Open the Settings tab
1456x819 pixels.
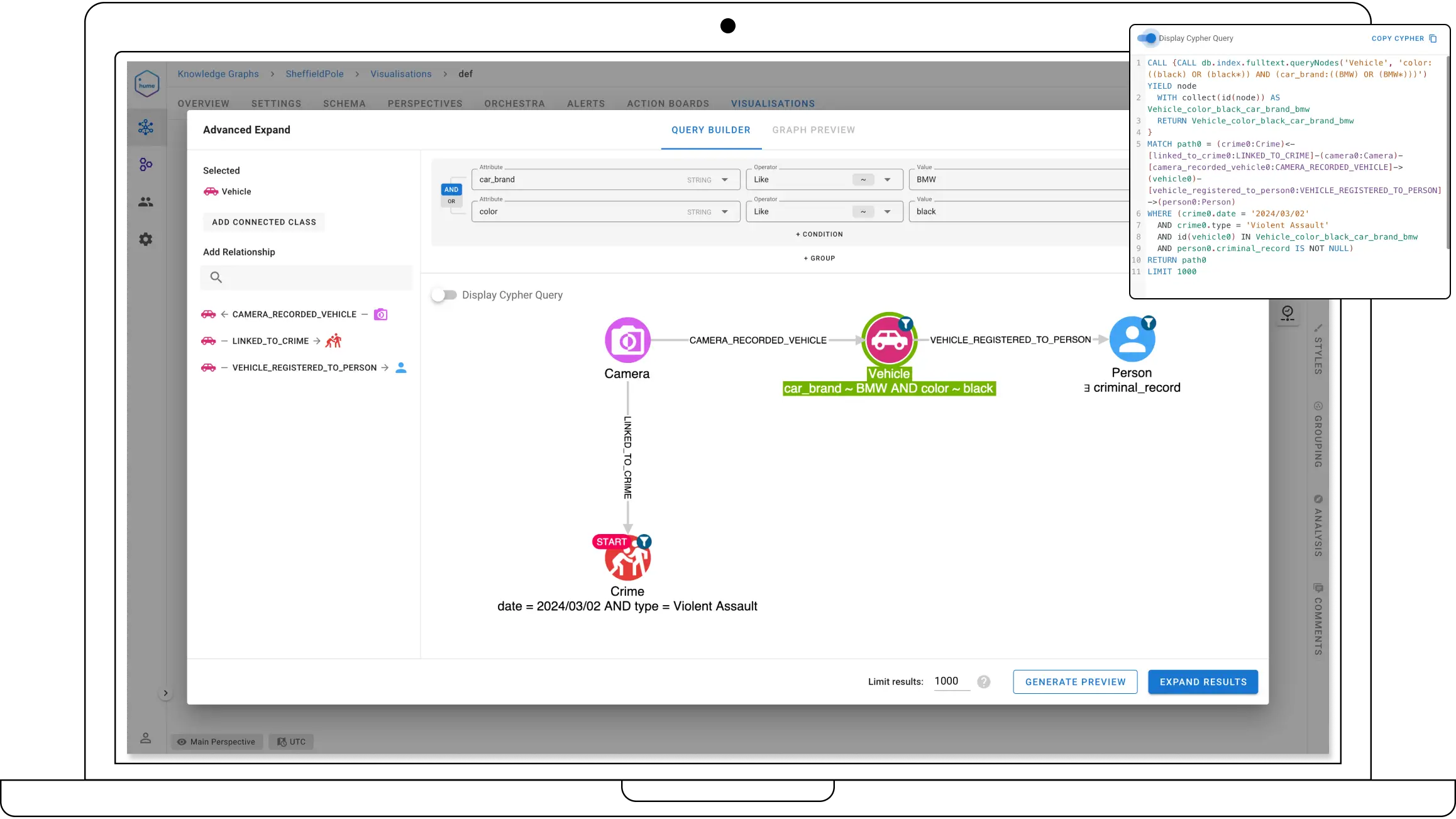(276, 104)
